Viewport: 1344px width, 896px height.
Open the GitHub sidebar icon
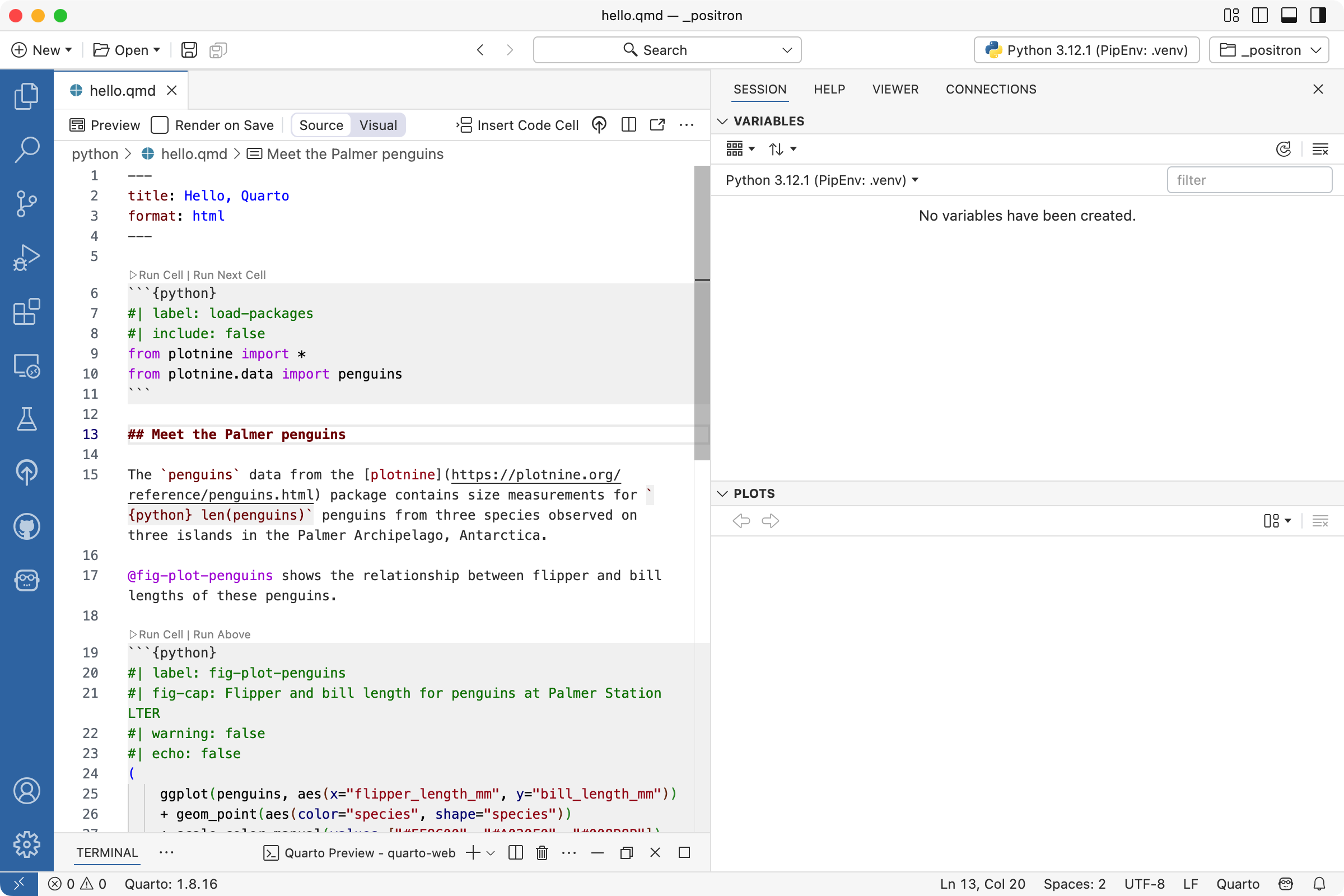pos(26,527)
